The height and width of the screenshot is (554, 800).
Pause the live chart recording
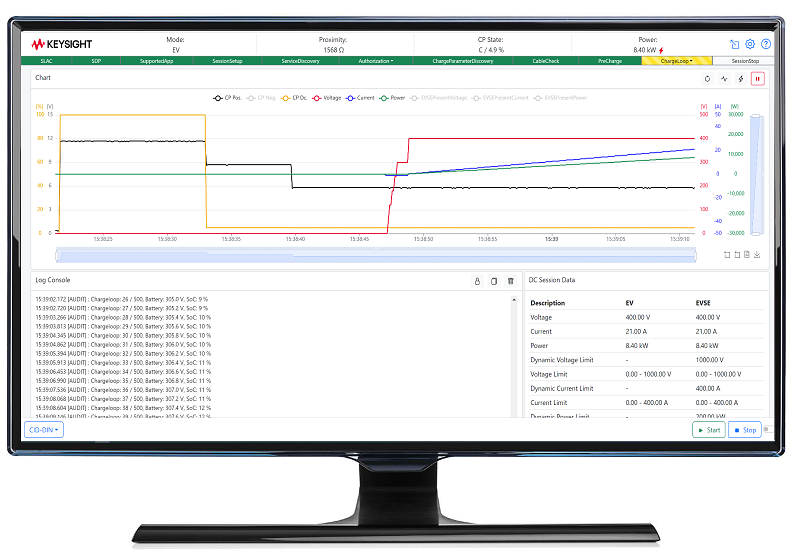pyautogui.click(x=758, y=79)
